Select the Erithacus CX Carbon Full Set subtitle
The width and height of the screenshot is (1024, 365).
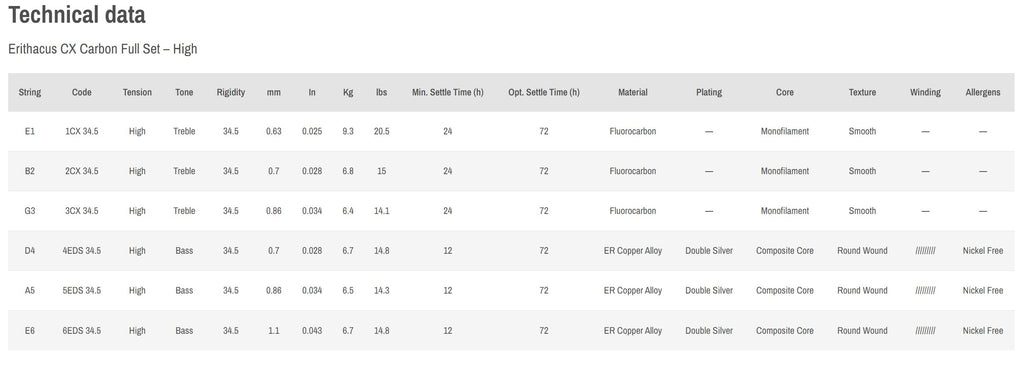click(103, 49)
